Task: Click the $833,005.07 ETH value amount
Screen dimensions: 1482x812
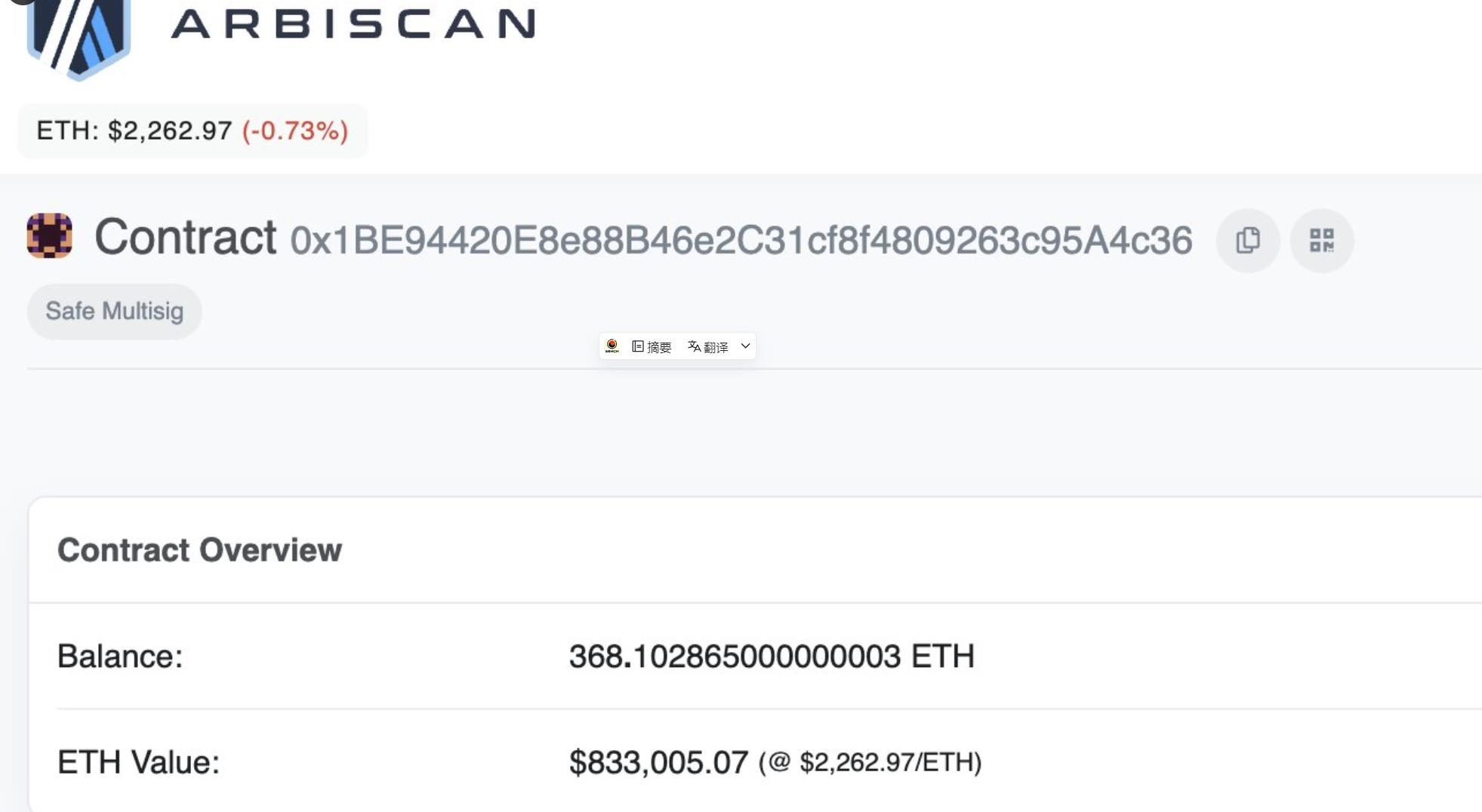Action: pyautogui.click(x=658, y=762)
